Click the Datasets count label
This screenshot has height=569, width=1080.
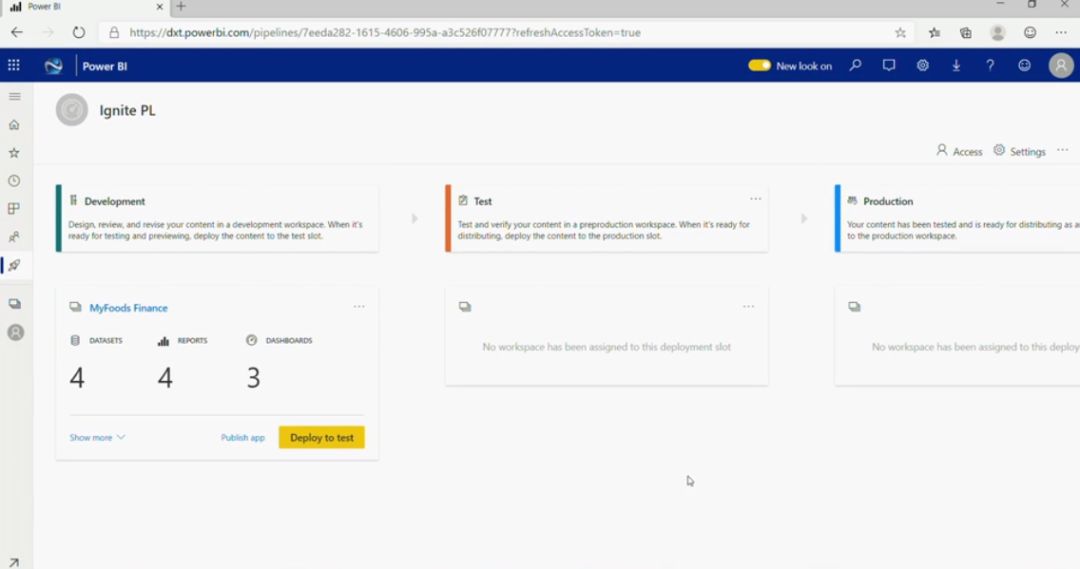[105, 340]
